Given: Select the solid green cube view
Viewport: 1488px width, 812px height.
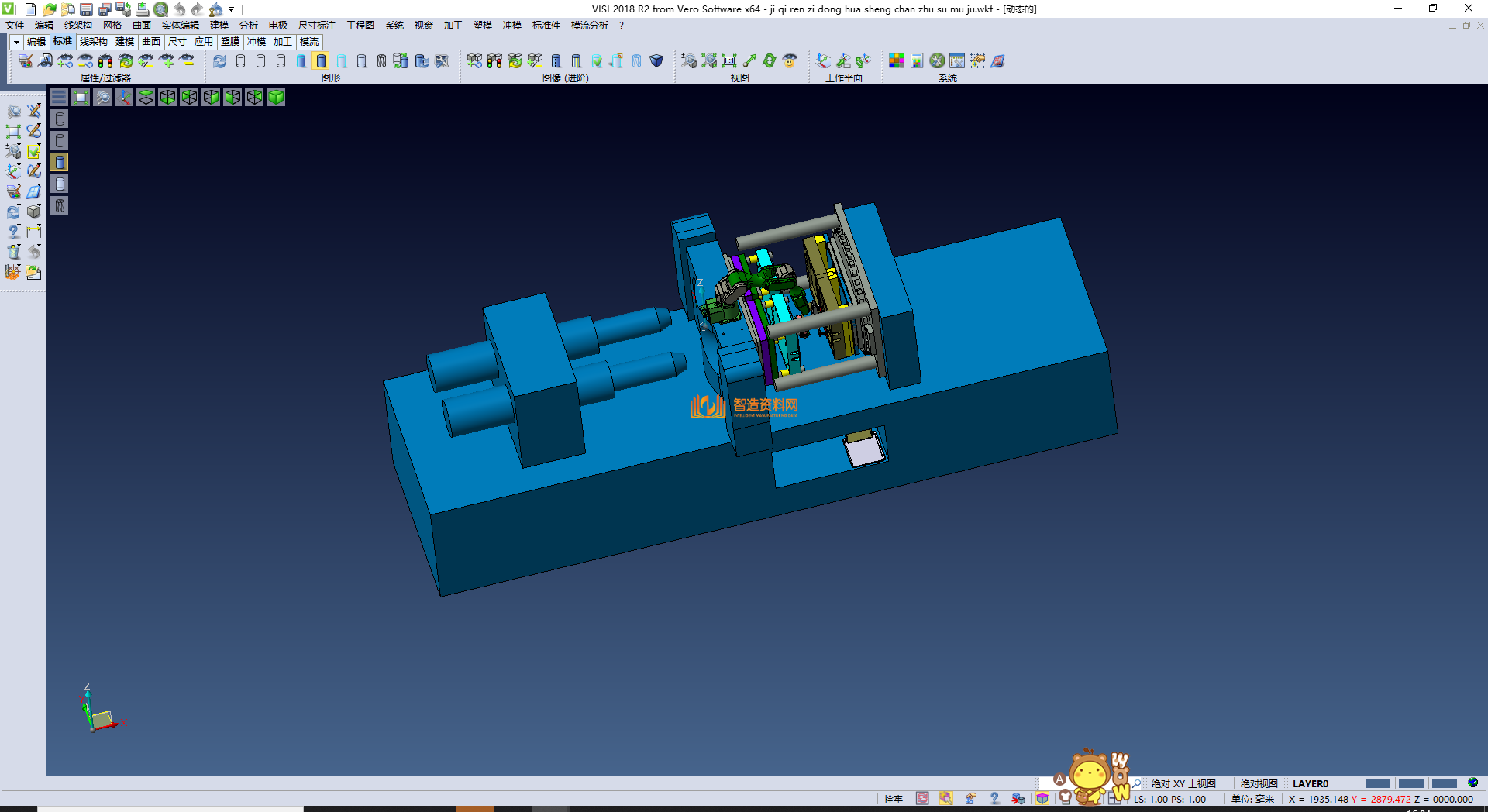Looking at the screenshot, I should (276, 97).
